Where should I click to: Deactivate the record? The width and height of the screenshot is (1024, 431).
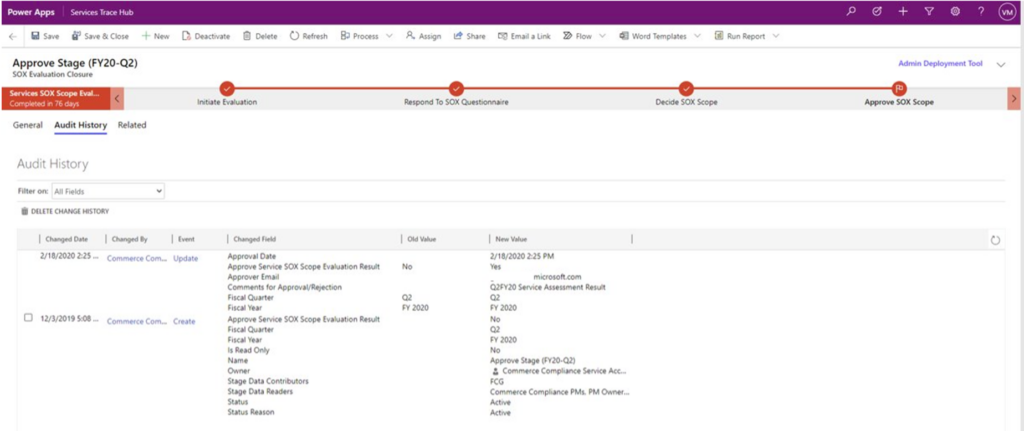[x=206, y=37]
